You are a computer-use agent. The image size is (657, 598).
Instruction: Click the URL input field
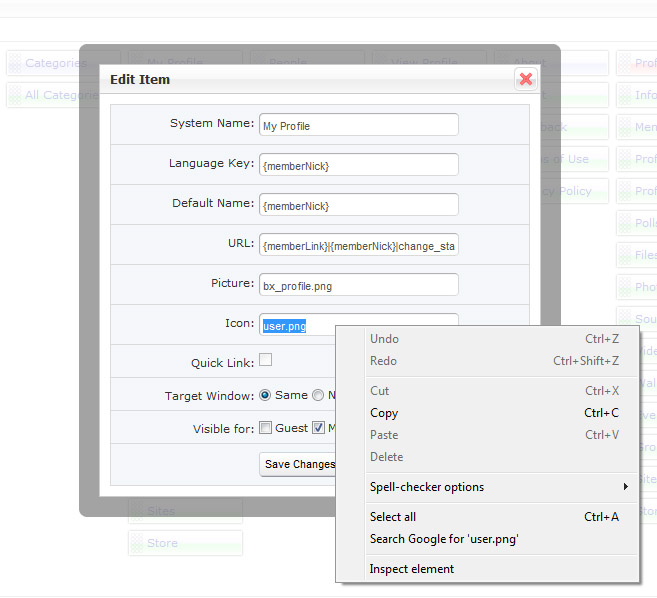(x=358, y=245)
